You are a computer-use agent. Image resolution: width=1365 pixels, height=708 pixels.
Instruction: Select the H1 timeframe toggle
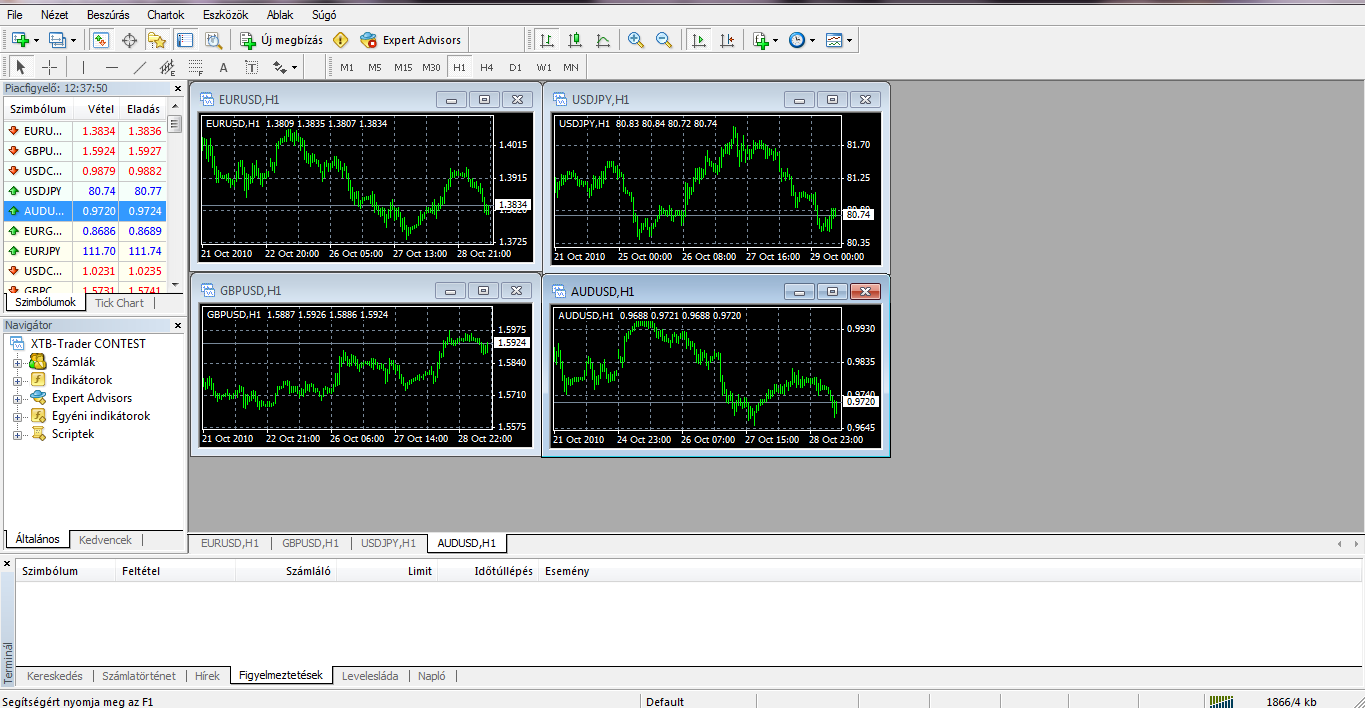point(459,67)
